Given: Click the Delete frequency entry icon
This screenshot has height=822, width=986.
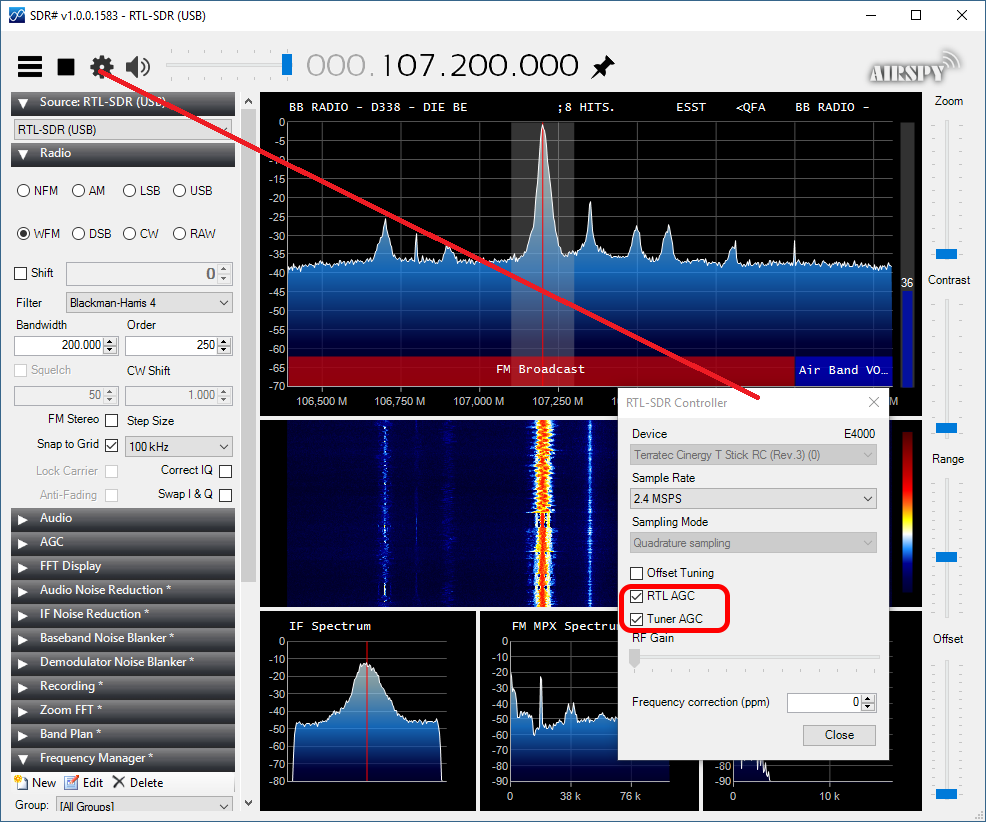Looking at the screenshot, I should 118,782.
